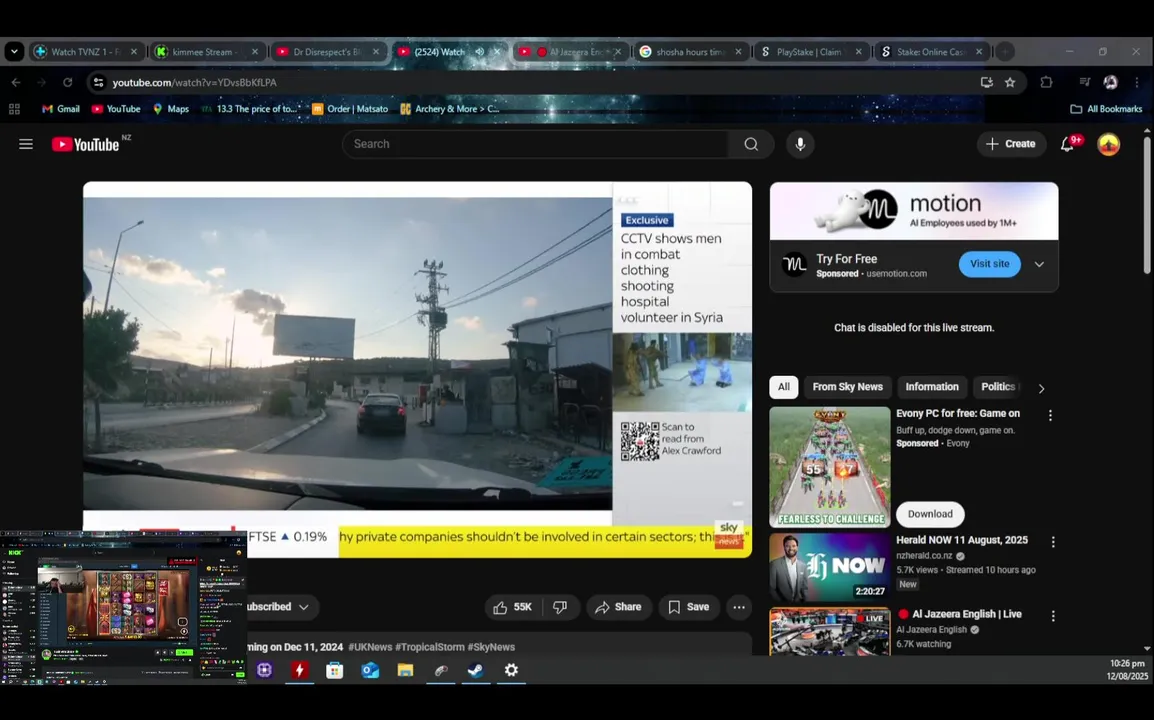Start voice search with the microphone
This screenshot has width=1154, height=720.
(800, 144)
